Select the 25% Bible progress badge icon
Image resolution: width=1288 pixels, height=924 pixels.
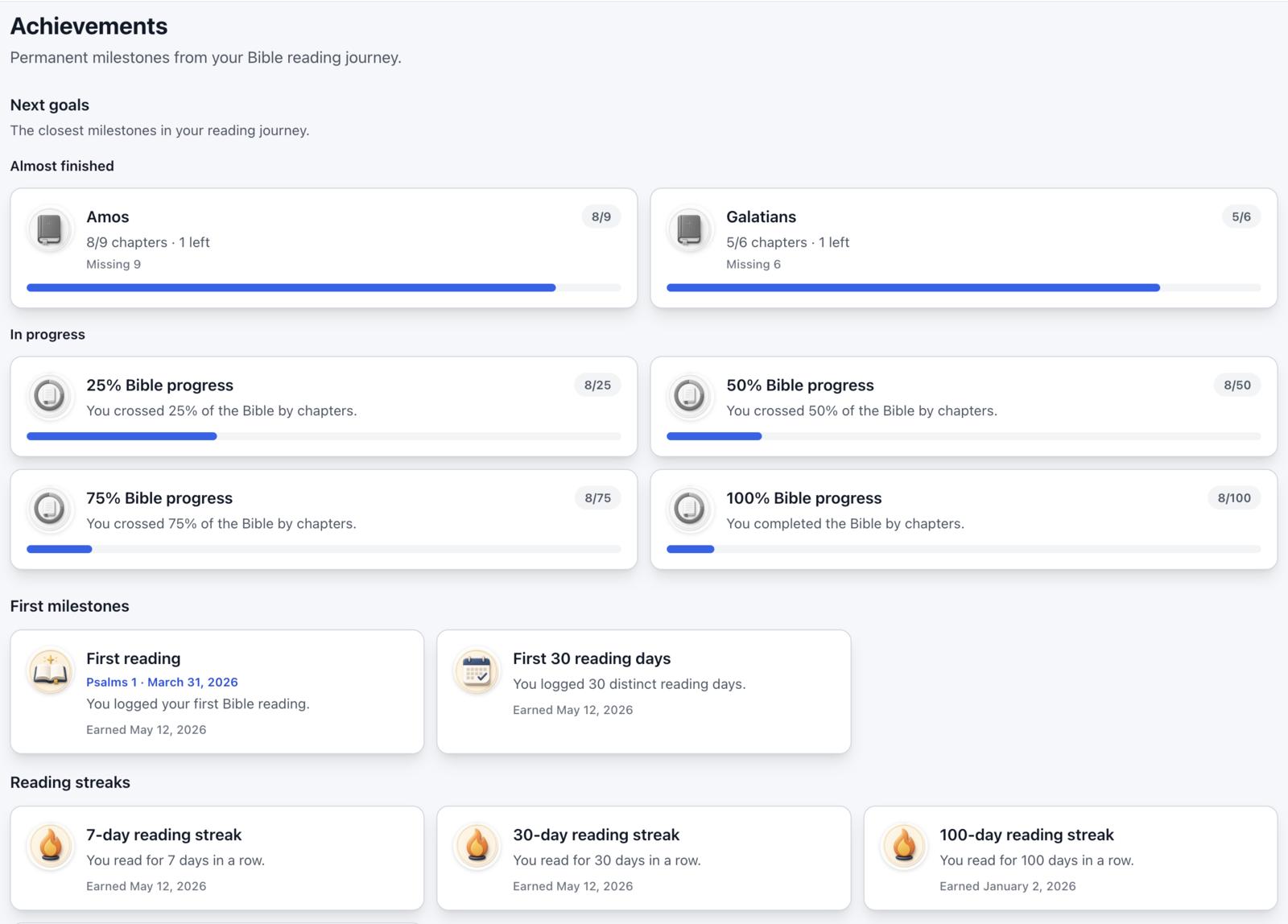(50, 396)
